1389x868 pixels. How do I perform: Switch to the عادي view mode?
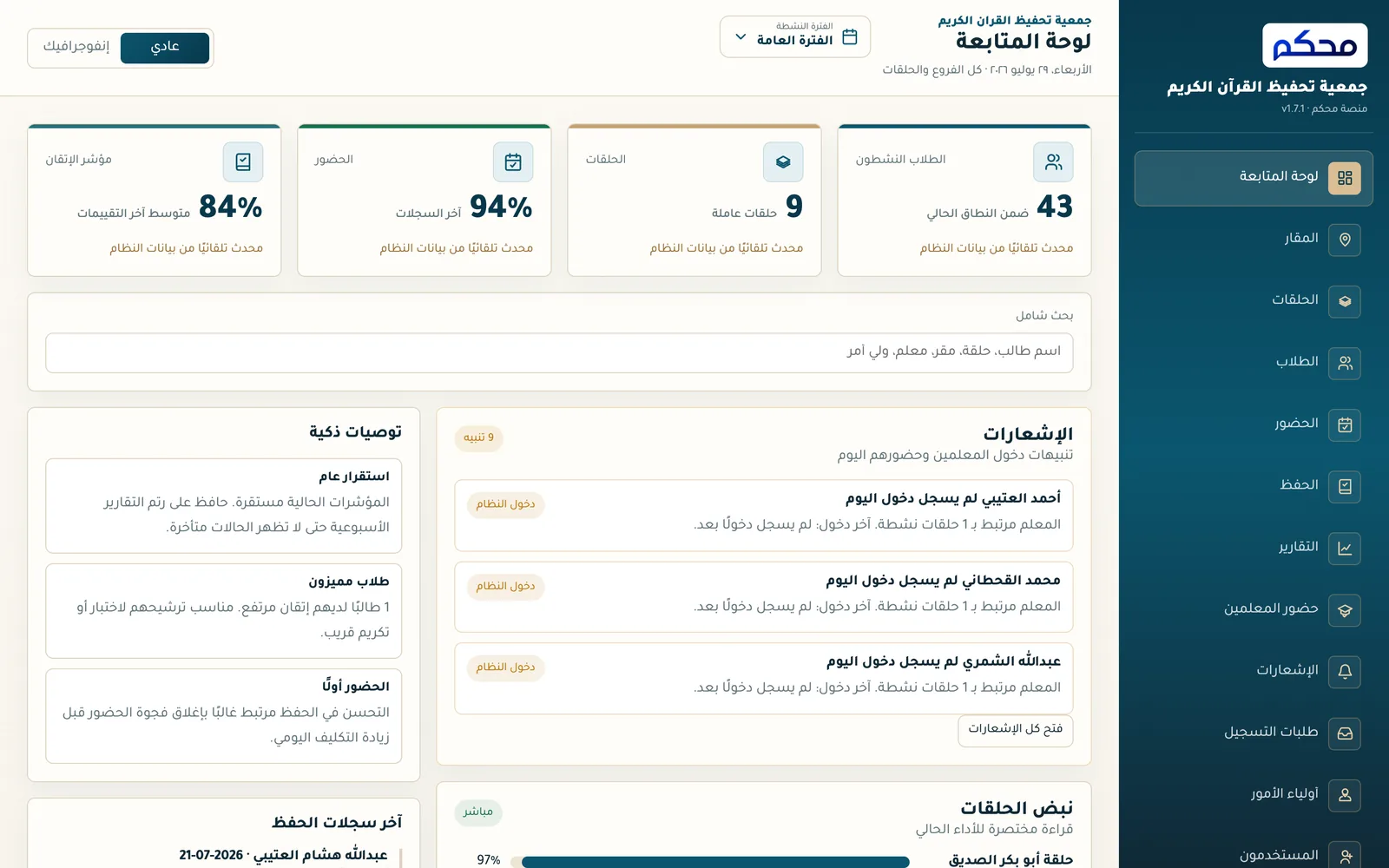pyautogui.click(x=165, y=47)
